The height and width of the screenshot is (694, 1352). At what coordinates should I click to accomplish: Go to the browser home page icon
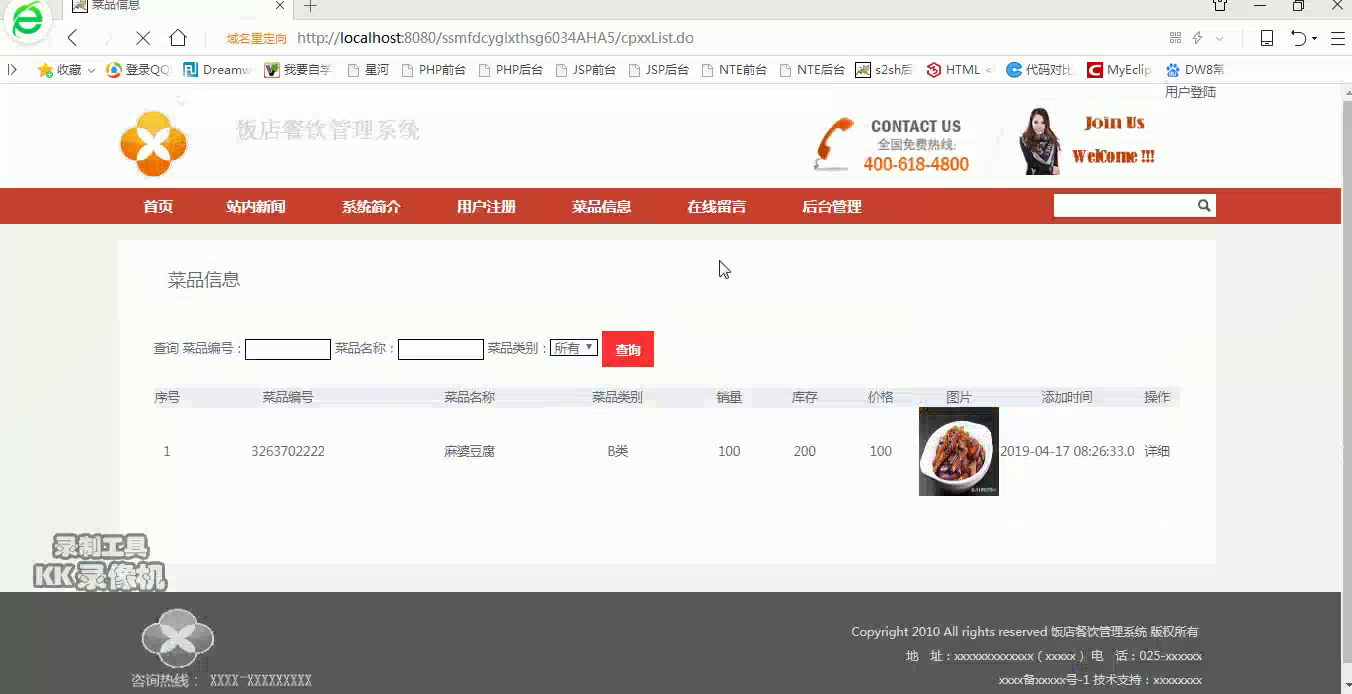click(x=178, y=38)
